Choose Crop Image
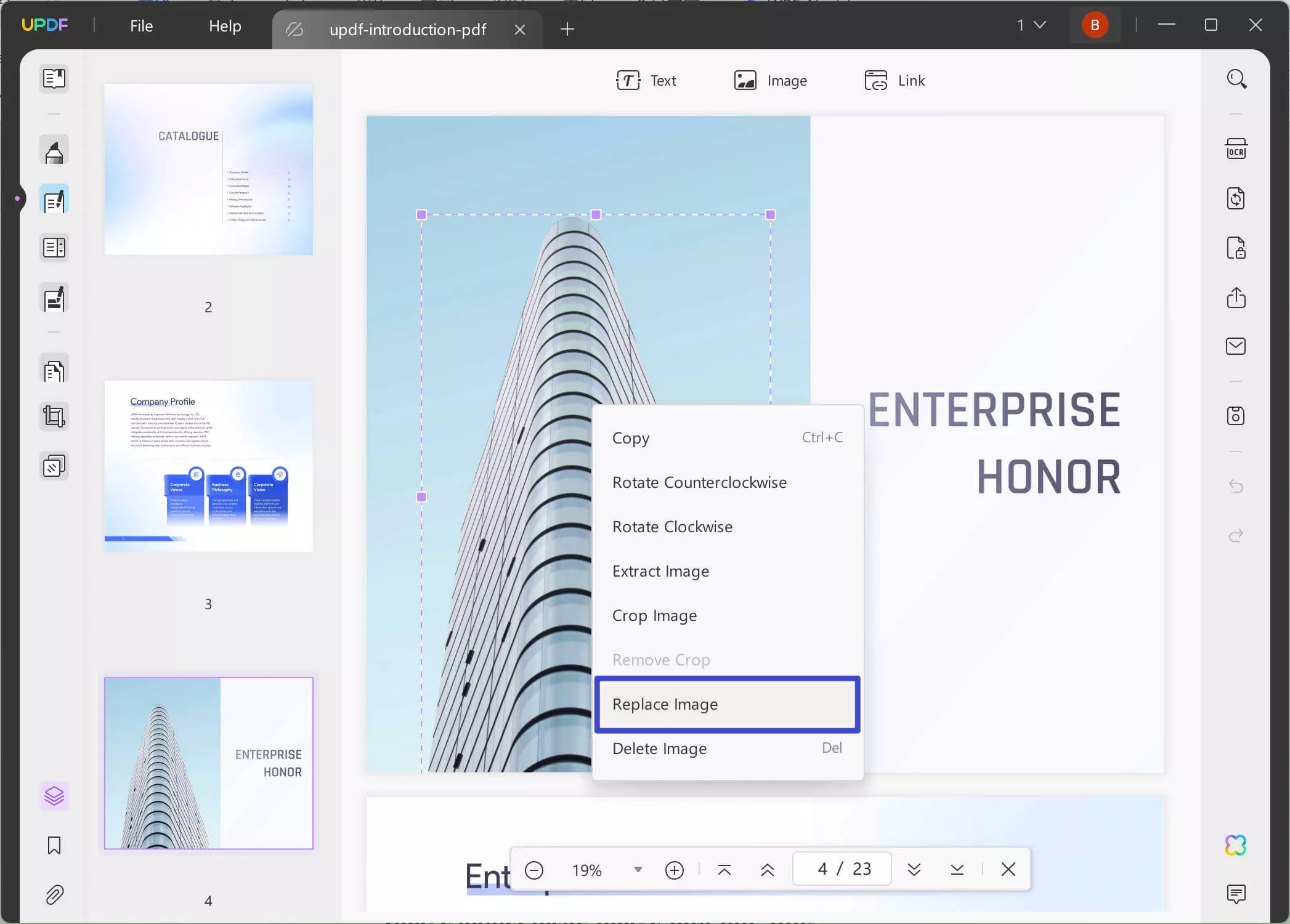Viewport: 1290px width, 924px height. click(728, 615)
